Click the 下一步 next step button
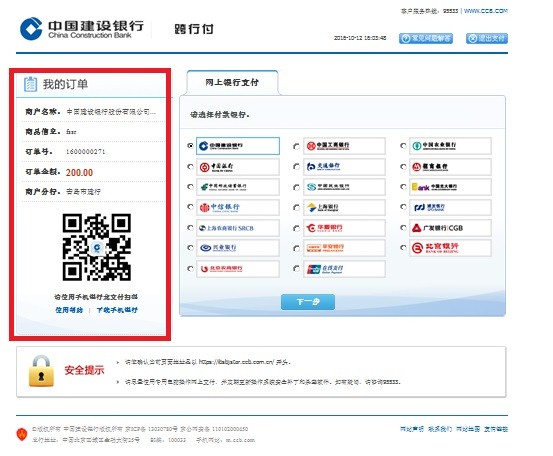553x456 pixels. point(308,302)
